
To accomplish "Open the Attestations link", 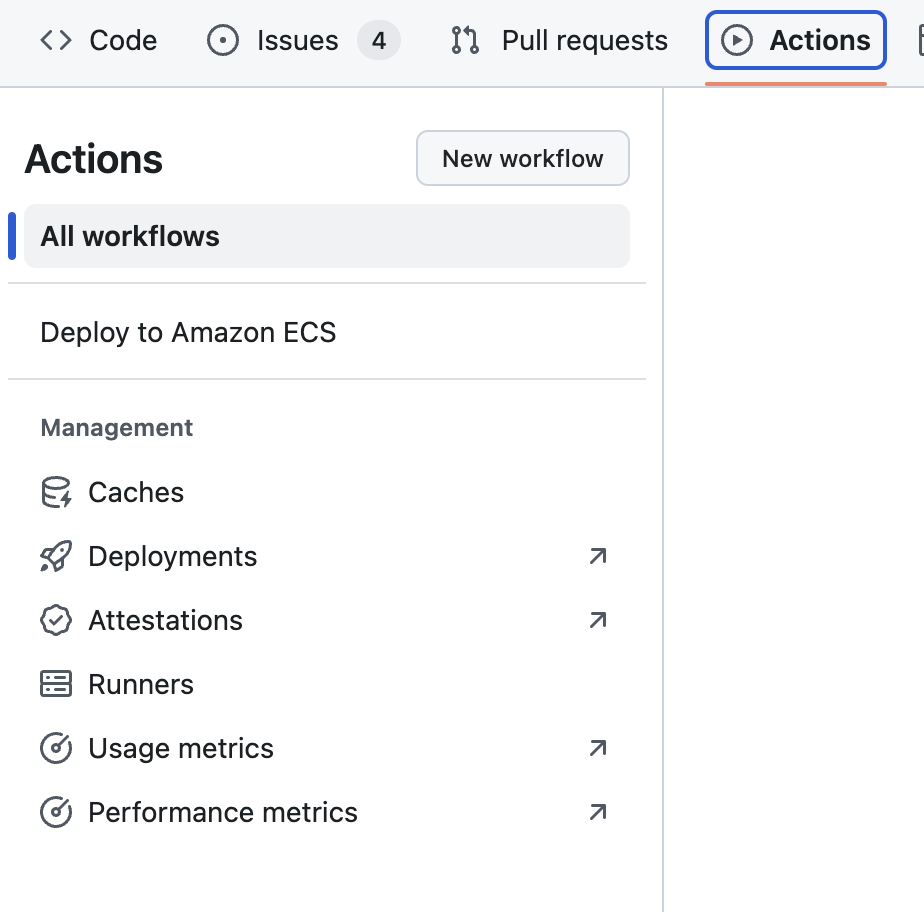I will click(x=327, y=620).
